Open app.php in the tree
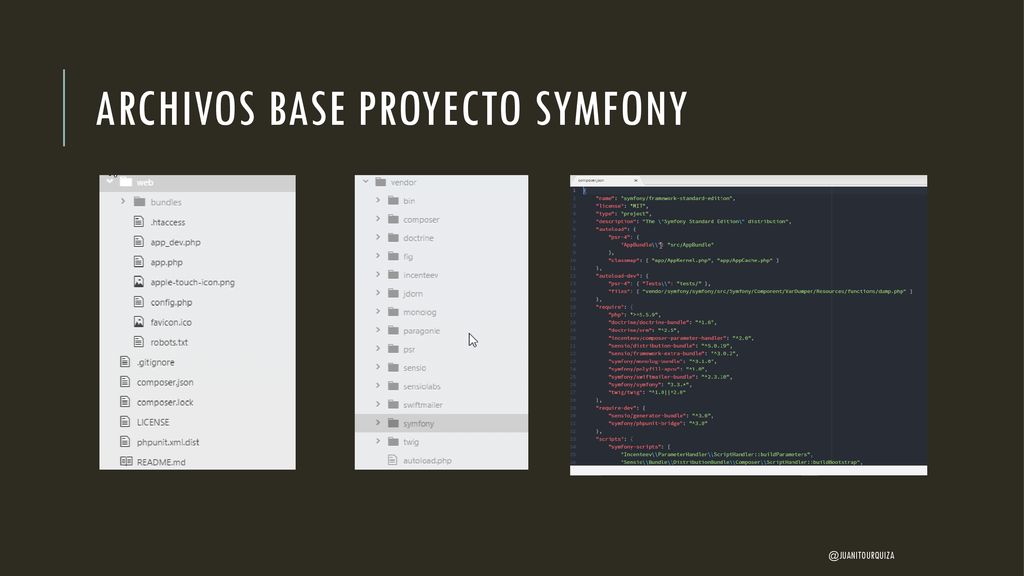The height and width of the screenshot is (576, 1024). point(167,263)
